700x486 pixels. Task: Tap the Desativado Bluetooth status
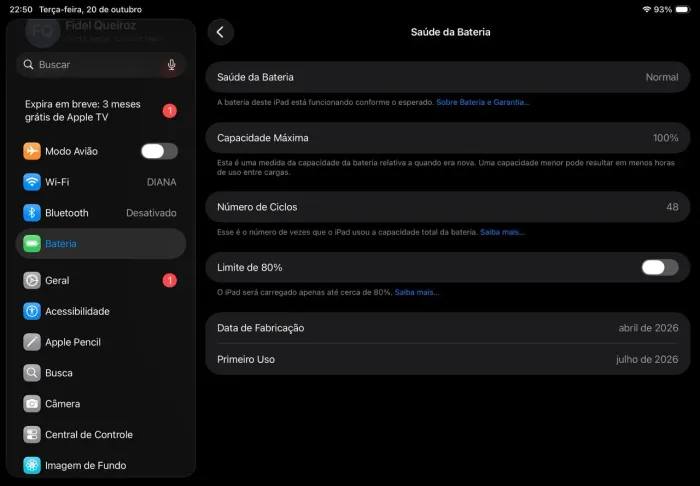[x=151, y=213]
